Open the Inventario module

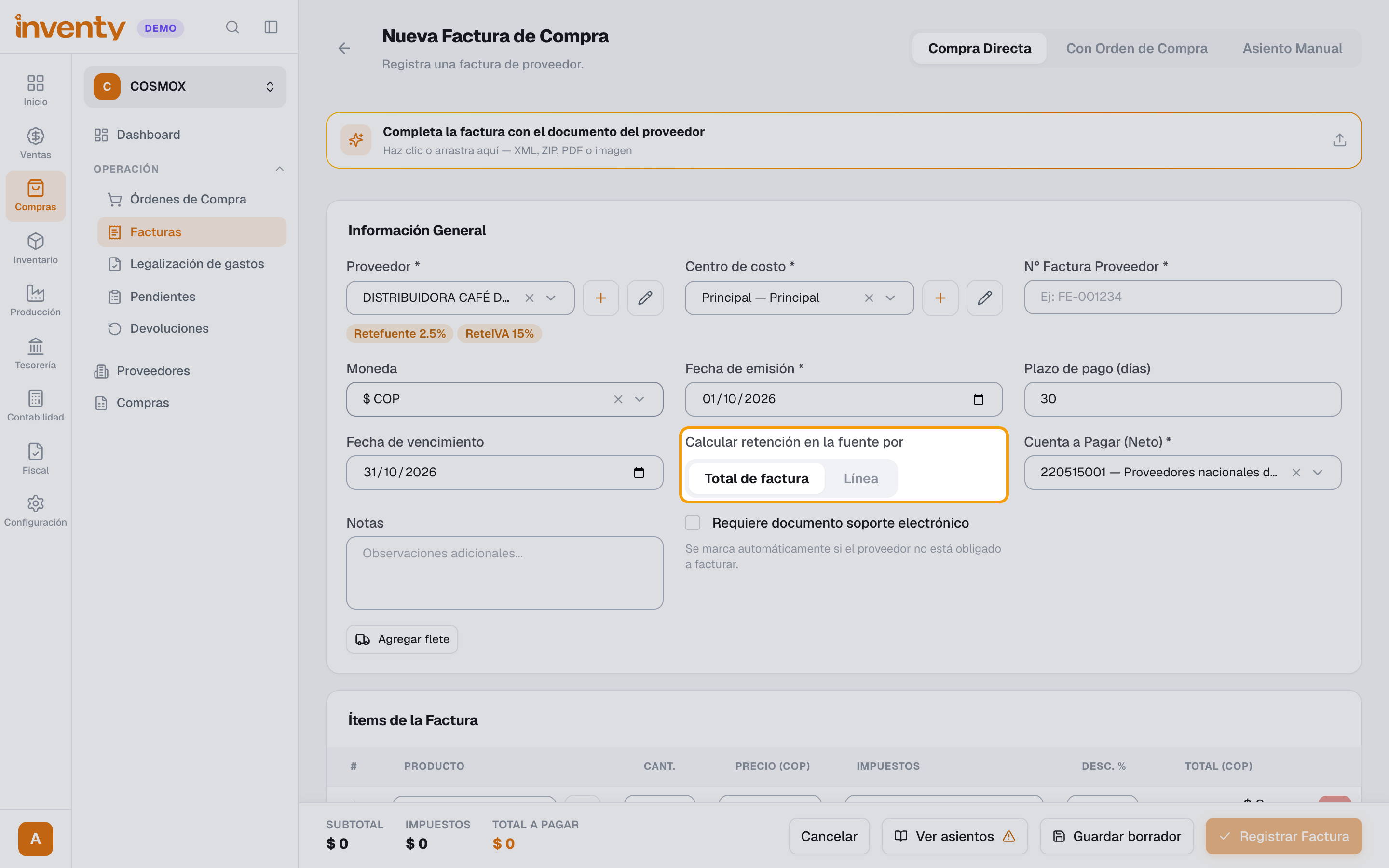pyautogui.click(x=36, y=248)
